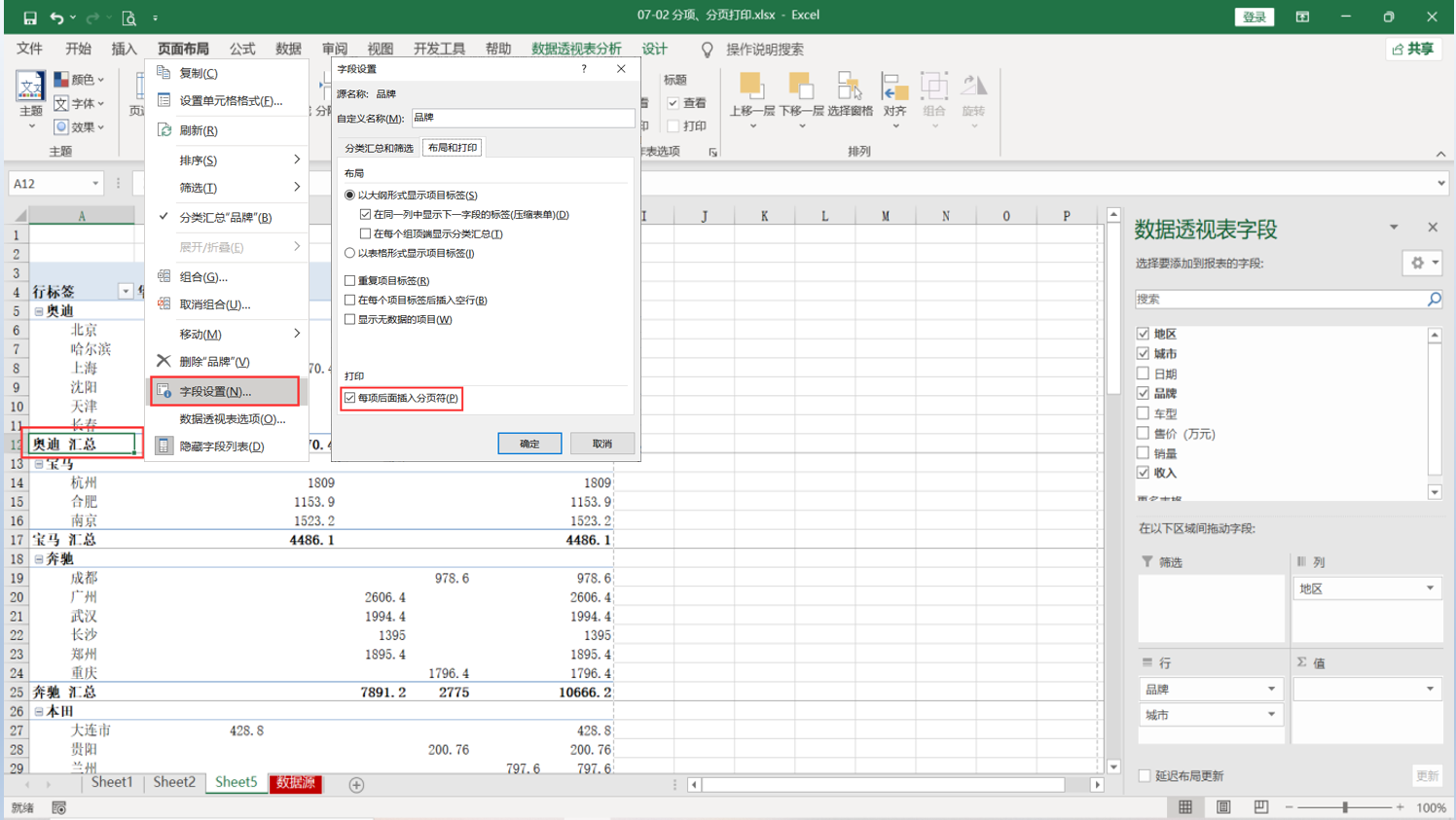The image size is (1456, 820).
Task: Check display subtotals at top of group
Action: click(365, 234)
